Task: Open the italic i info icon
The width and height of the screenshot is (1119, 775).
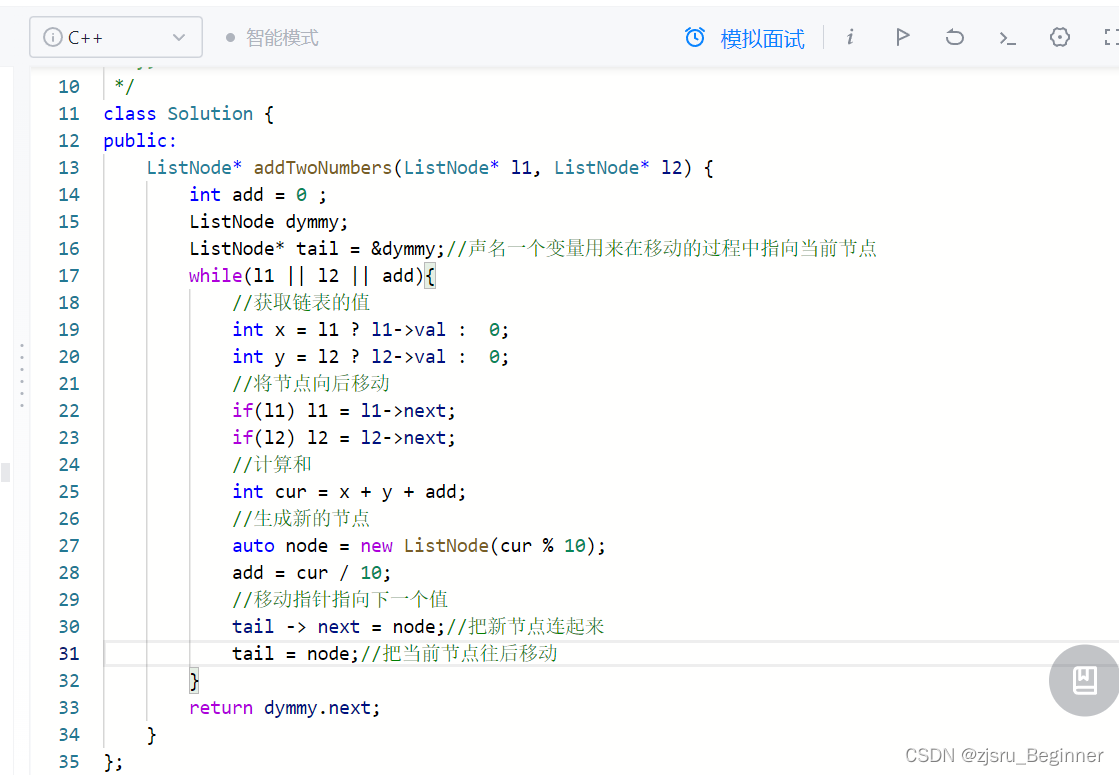Action: click(x=850, y=37)
